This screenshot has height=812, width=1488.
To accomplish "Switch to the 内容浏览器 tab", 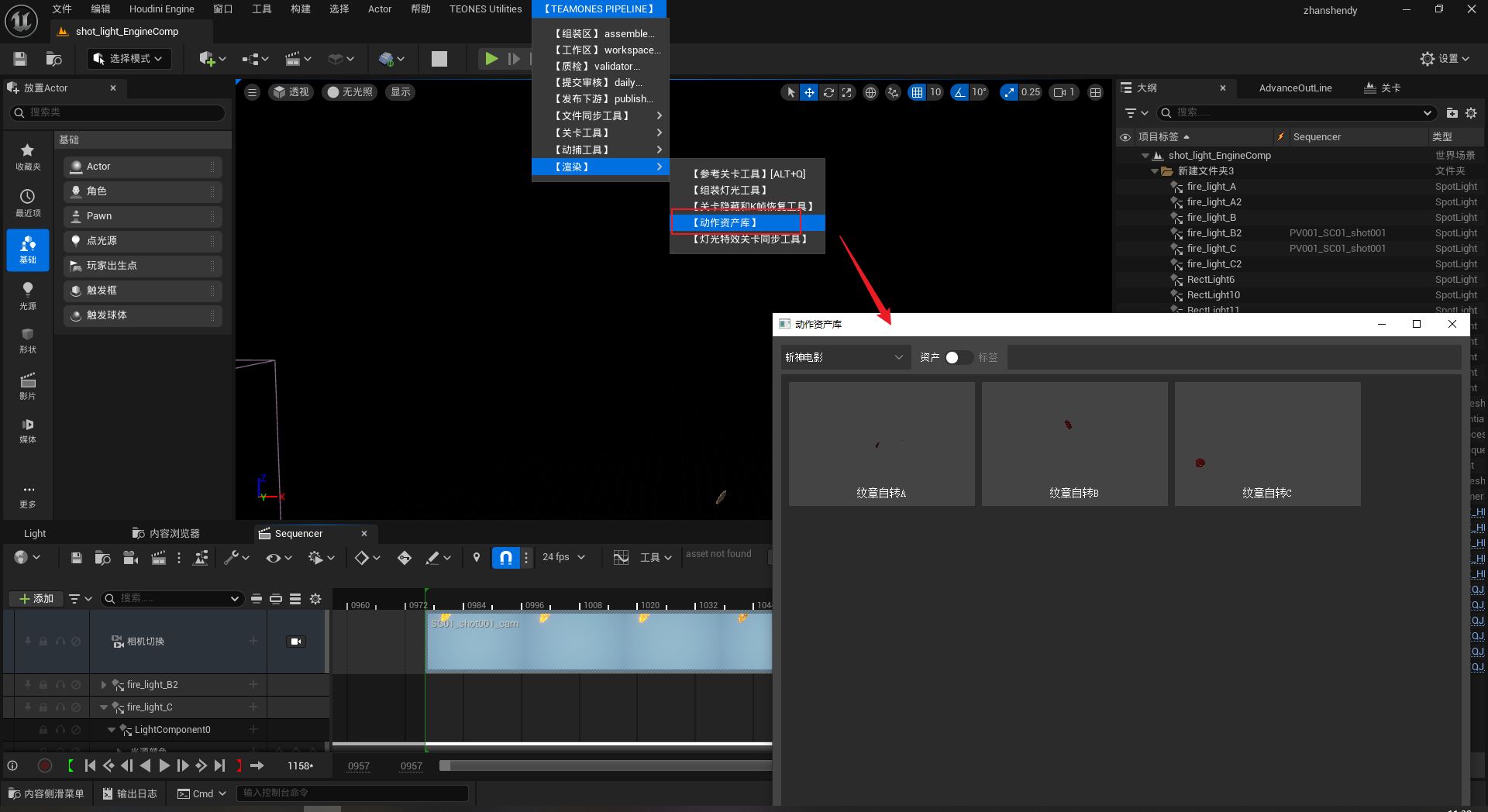I will pyautogui.click(x=167, y=533).
